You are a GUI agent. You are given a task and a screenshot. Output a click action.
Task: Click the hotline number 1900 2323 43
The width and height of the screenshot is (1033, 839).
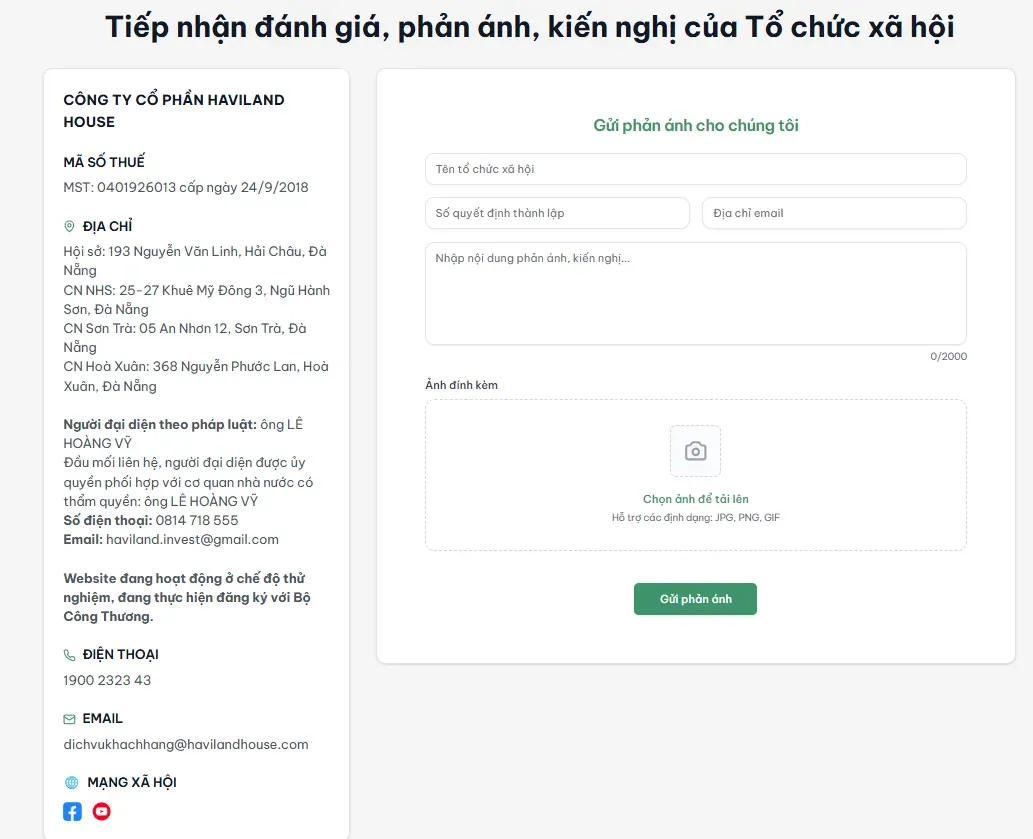pyautogui.click(x=107, y=681)
